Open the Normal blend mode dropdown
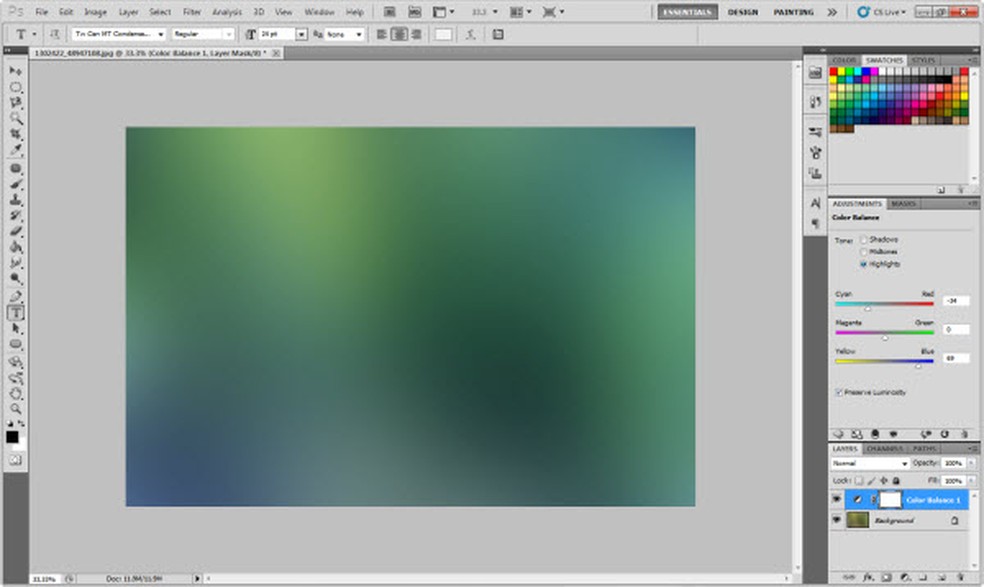This screenshot has height=587, width=984. 869,464
